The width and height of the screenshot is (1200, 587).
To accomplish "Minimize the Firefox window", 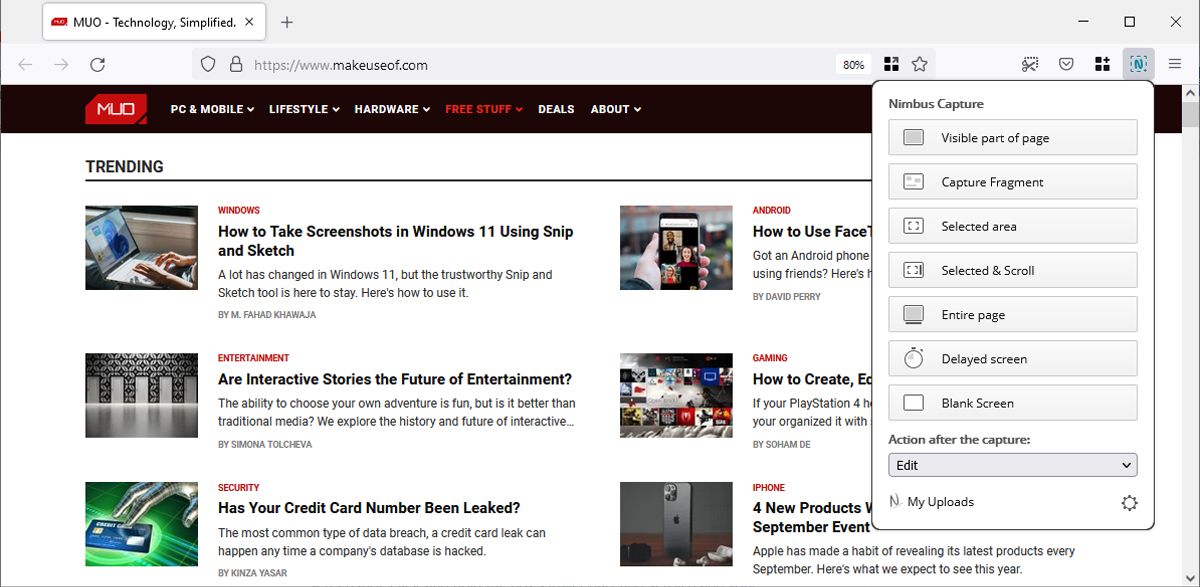I will click(1083, 22).
